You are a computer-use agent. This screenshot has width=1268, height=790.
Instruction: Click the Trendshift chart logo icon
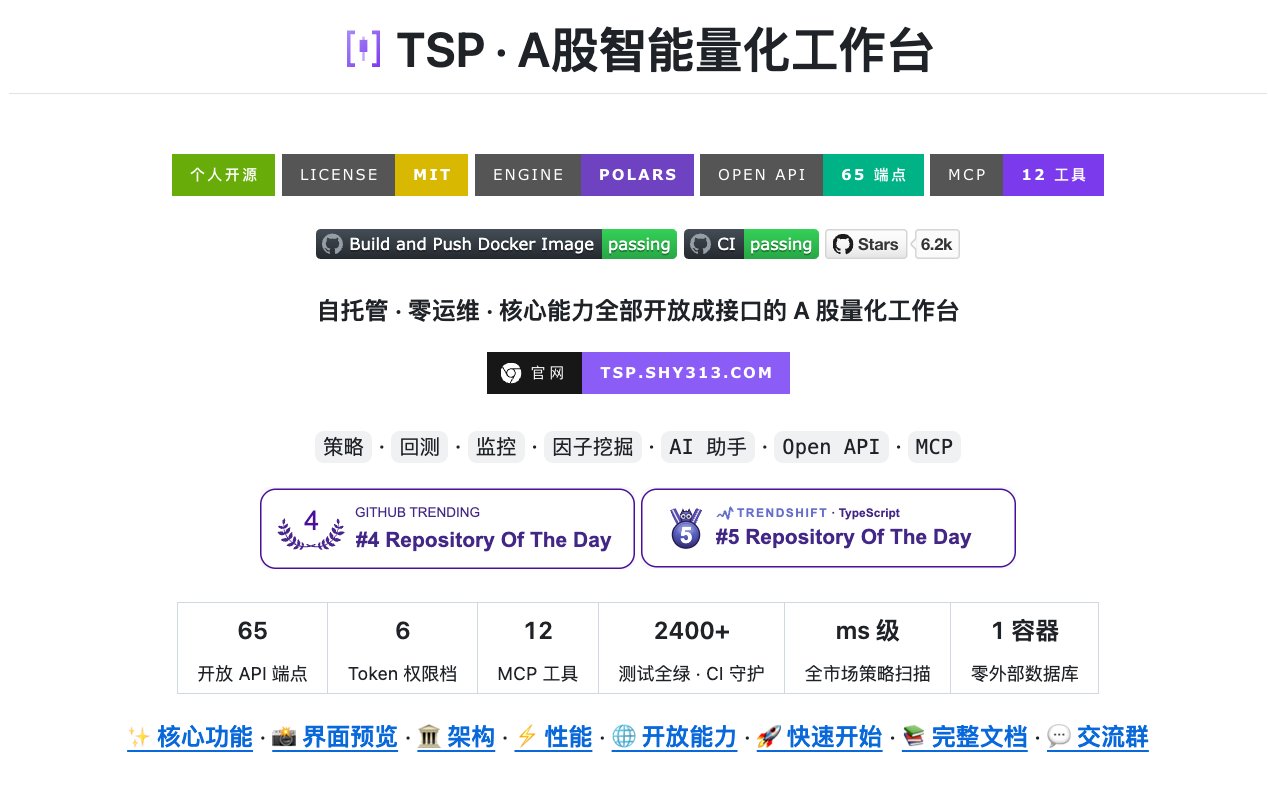coord(724,513)
